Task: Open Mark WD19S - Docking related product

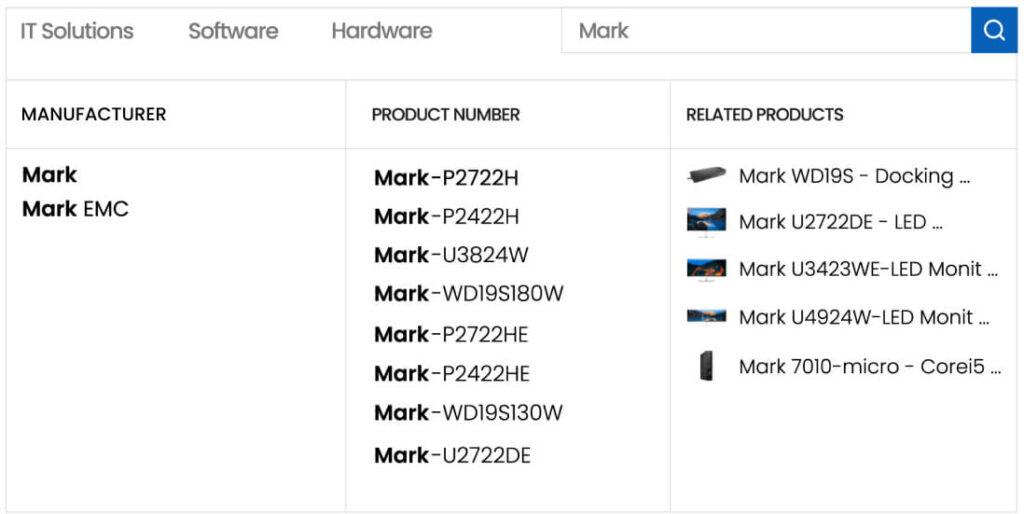Action: [x=854, y=176]
